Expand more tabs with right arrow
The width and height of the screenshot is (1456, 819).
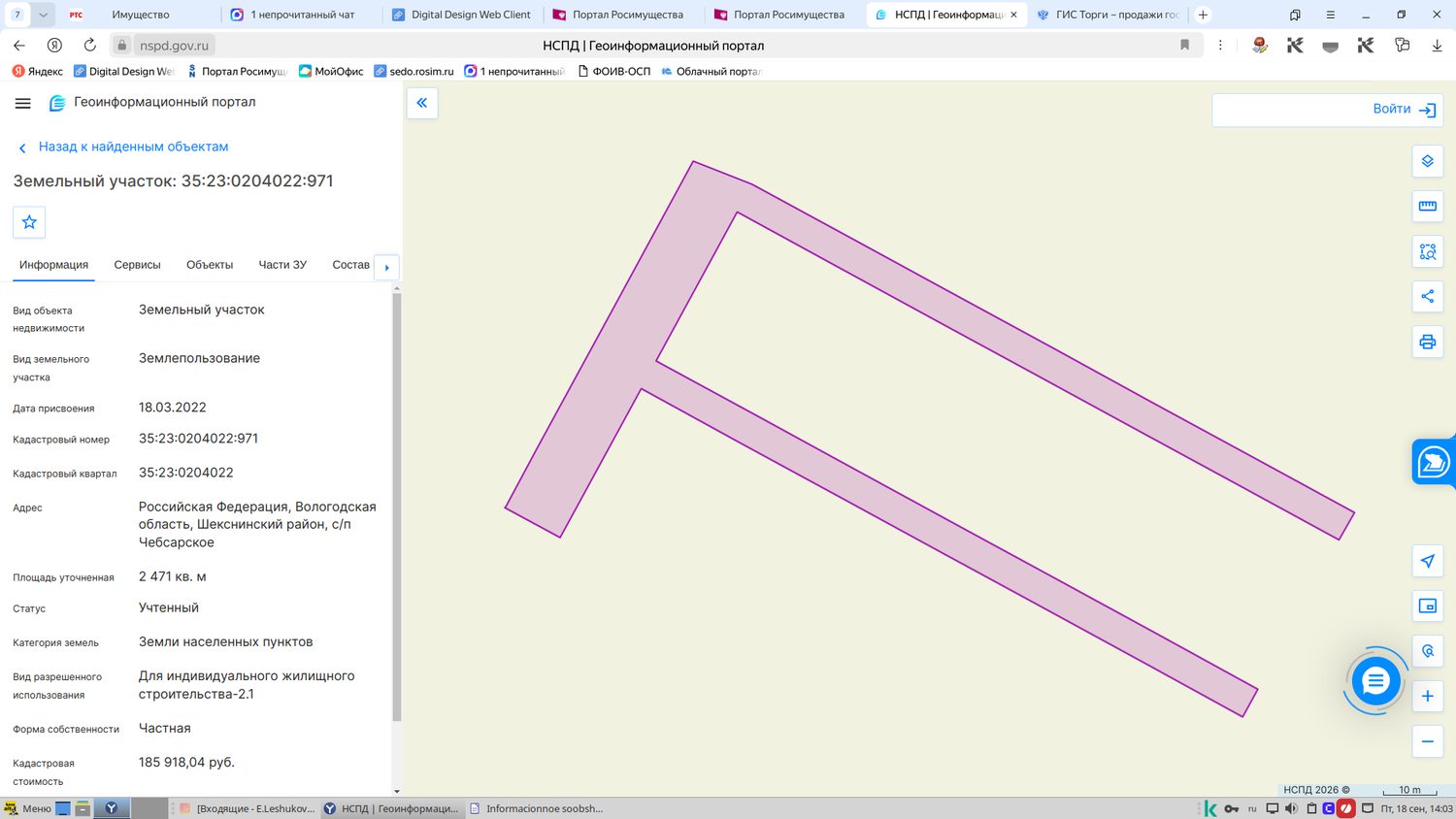pos(386,267)
